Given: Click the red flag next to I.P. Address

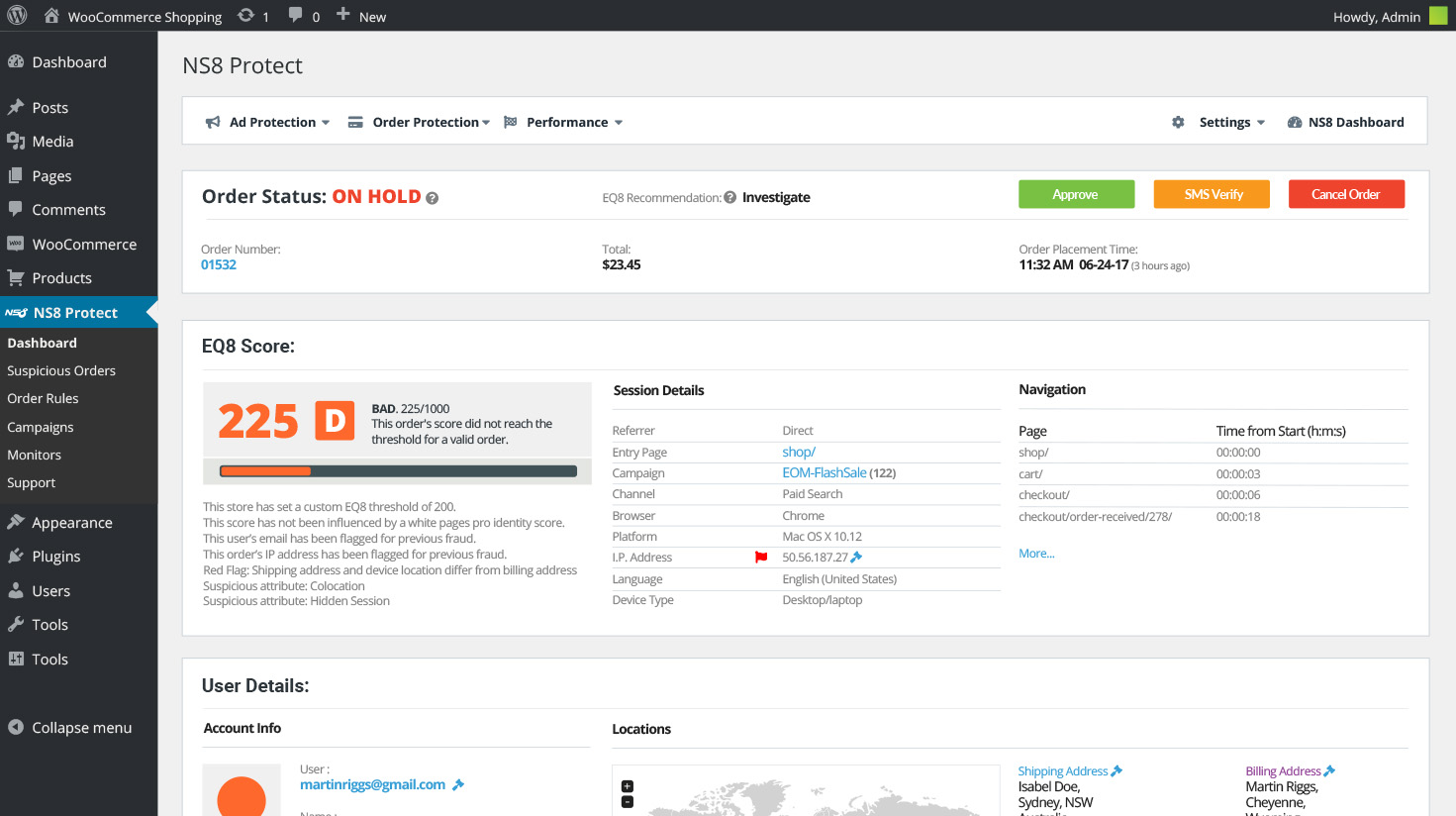Looking at the screenshot, I should (761, 558).
